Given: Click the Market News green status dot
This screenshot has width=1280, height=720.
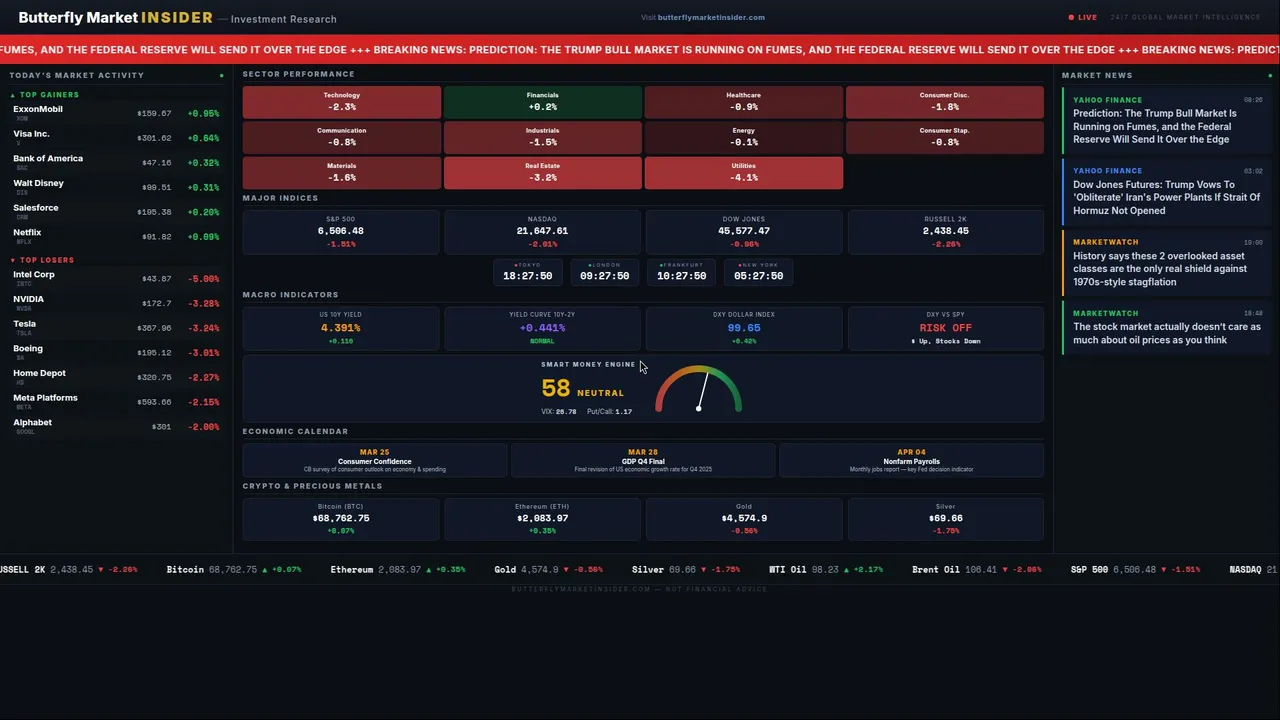Looking at the screenshot, I should 1272,75.
